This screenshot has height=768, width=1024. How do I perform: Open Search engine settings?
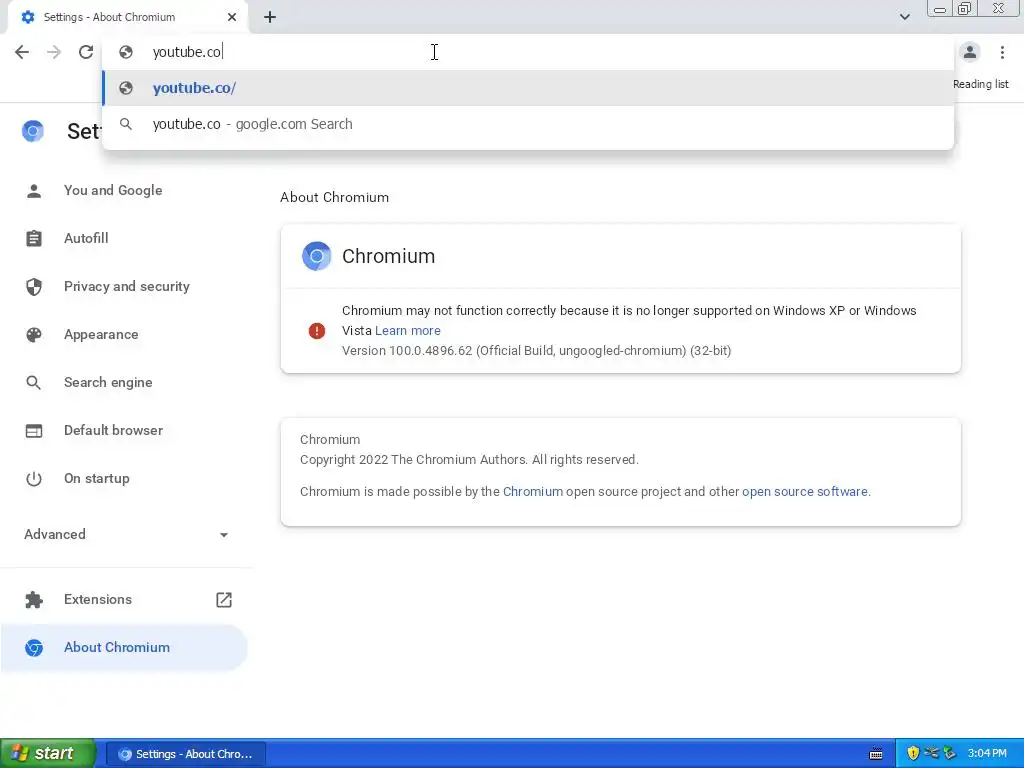coord(108,383)
